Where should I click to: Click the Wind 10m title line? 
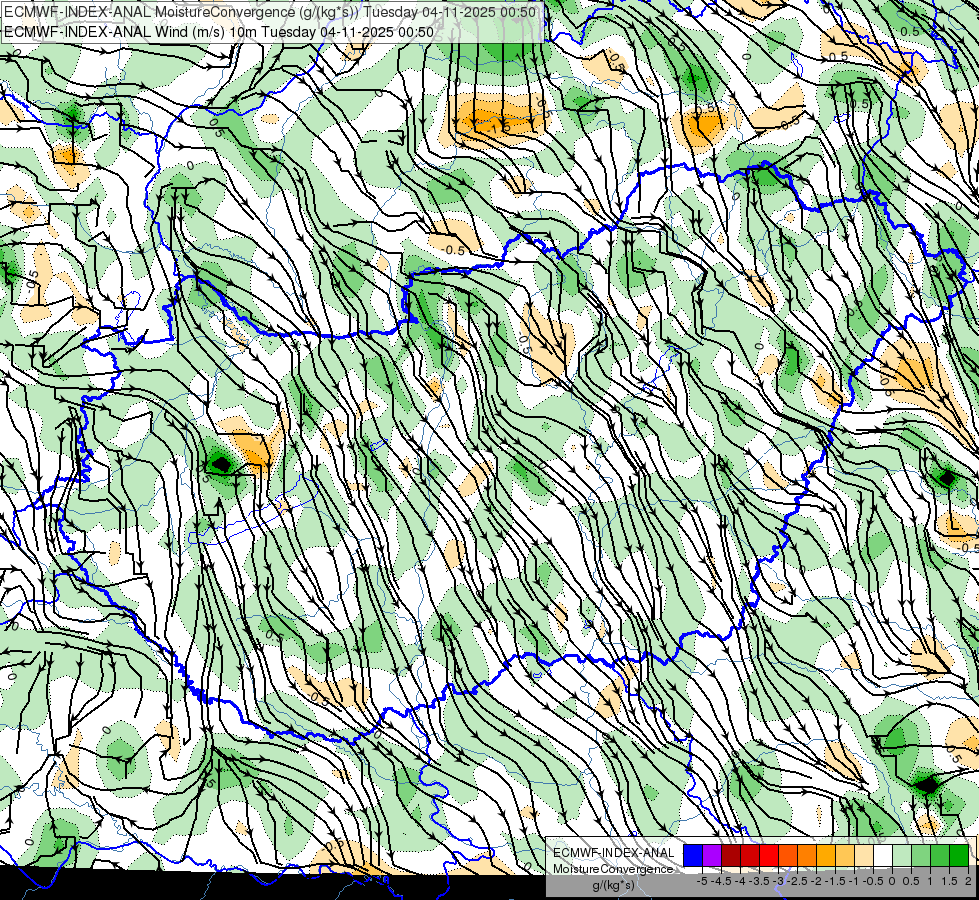pos(219,31)
